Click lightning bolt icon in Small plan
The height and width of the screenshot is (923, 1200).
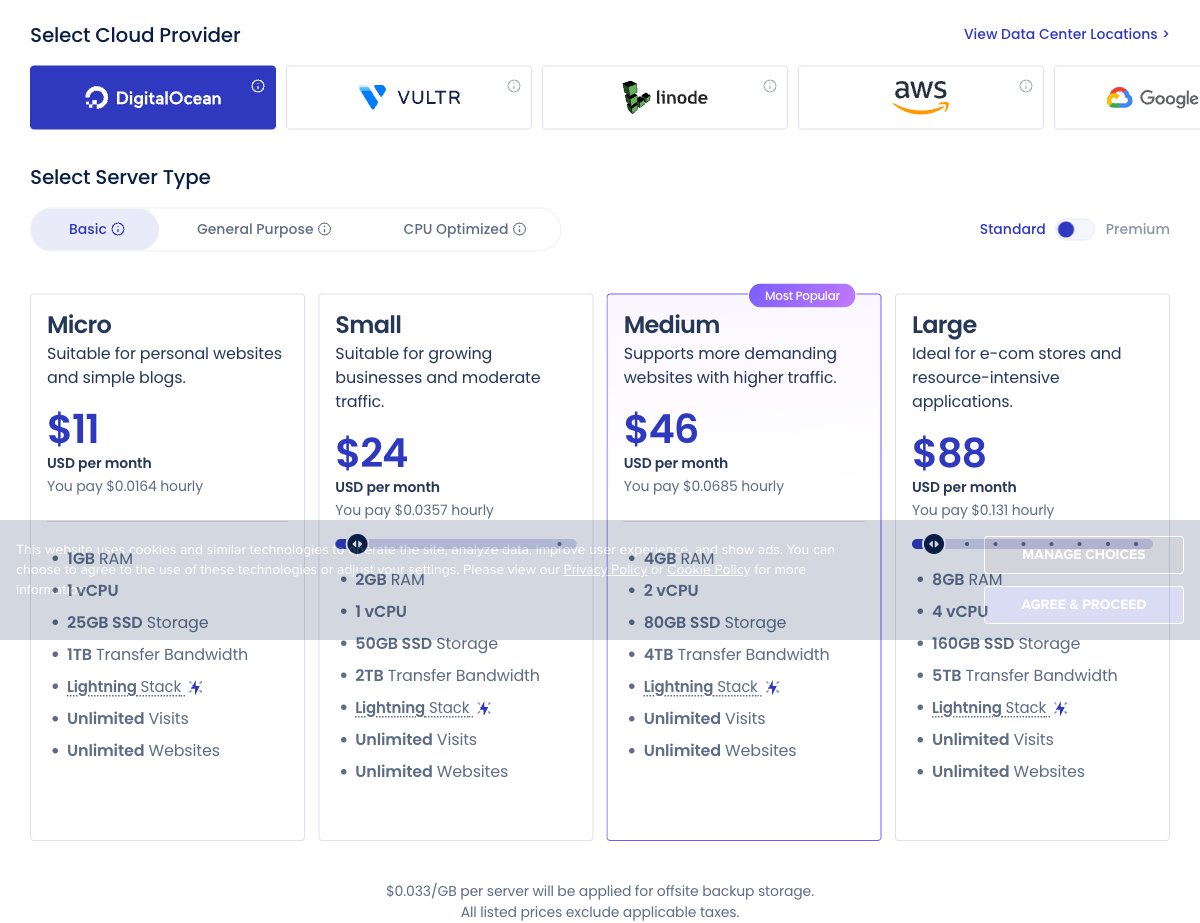(484, 708)
